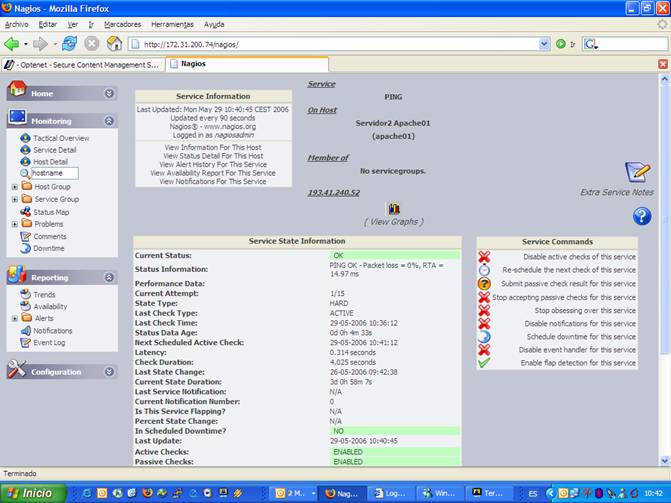This screenshot has height=503, width=671.
Task: Click the Extra Service Notes notepad icon
Action: (637, 172)
